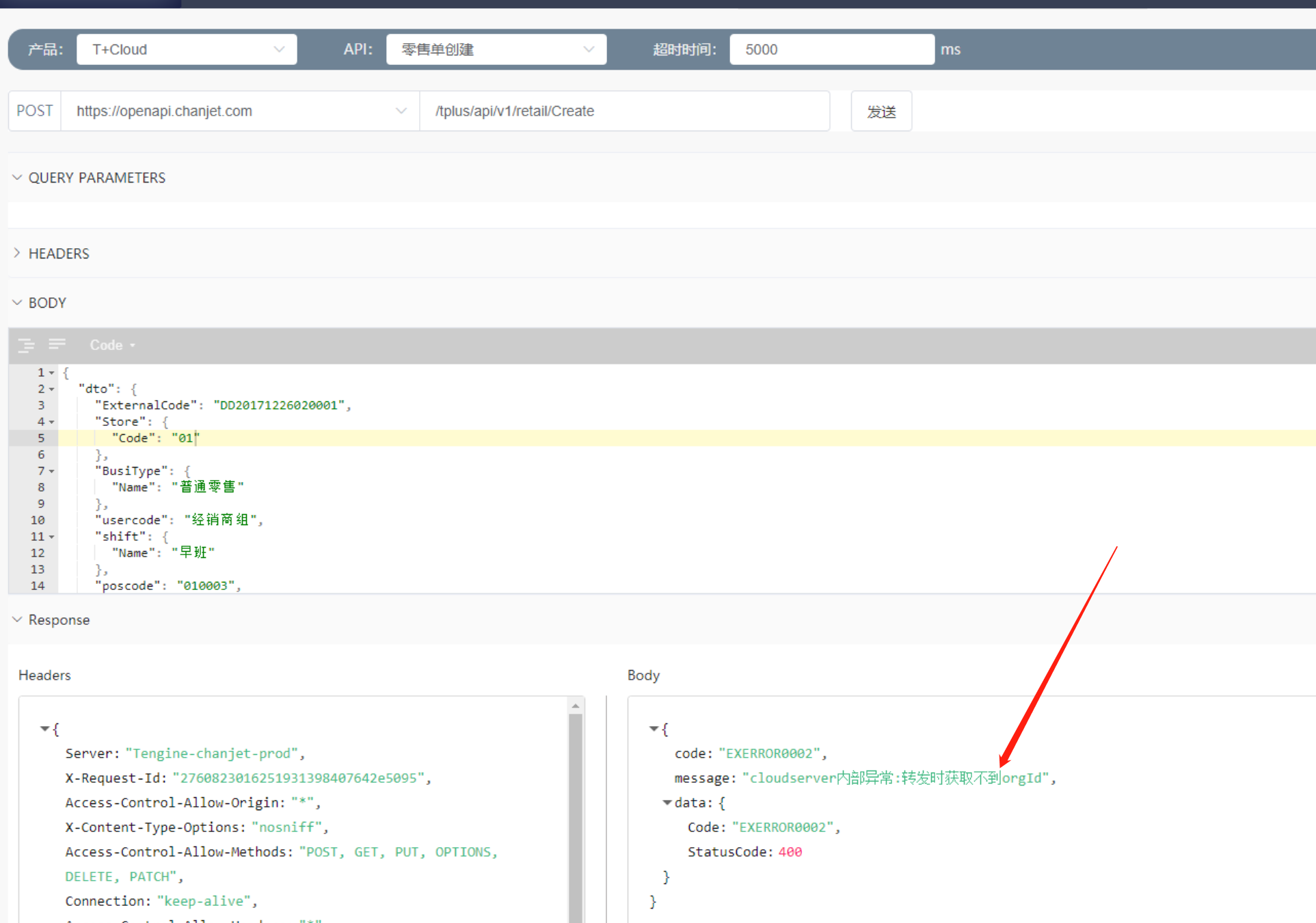Collapse the data object in response body

click(667, 803)
